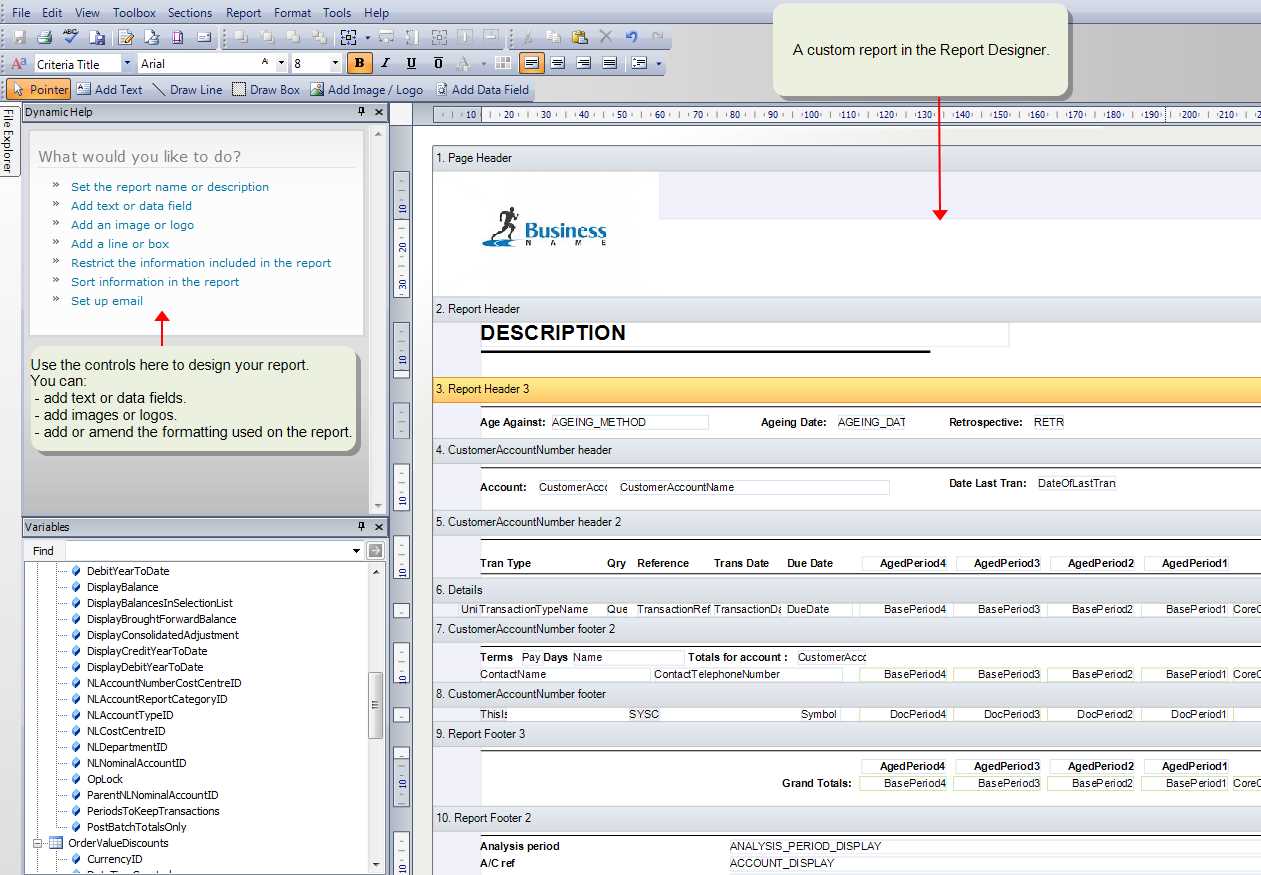
Task: Open the select-all objects tool icon
Action: (348, 37)
